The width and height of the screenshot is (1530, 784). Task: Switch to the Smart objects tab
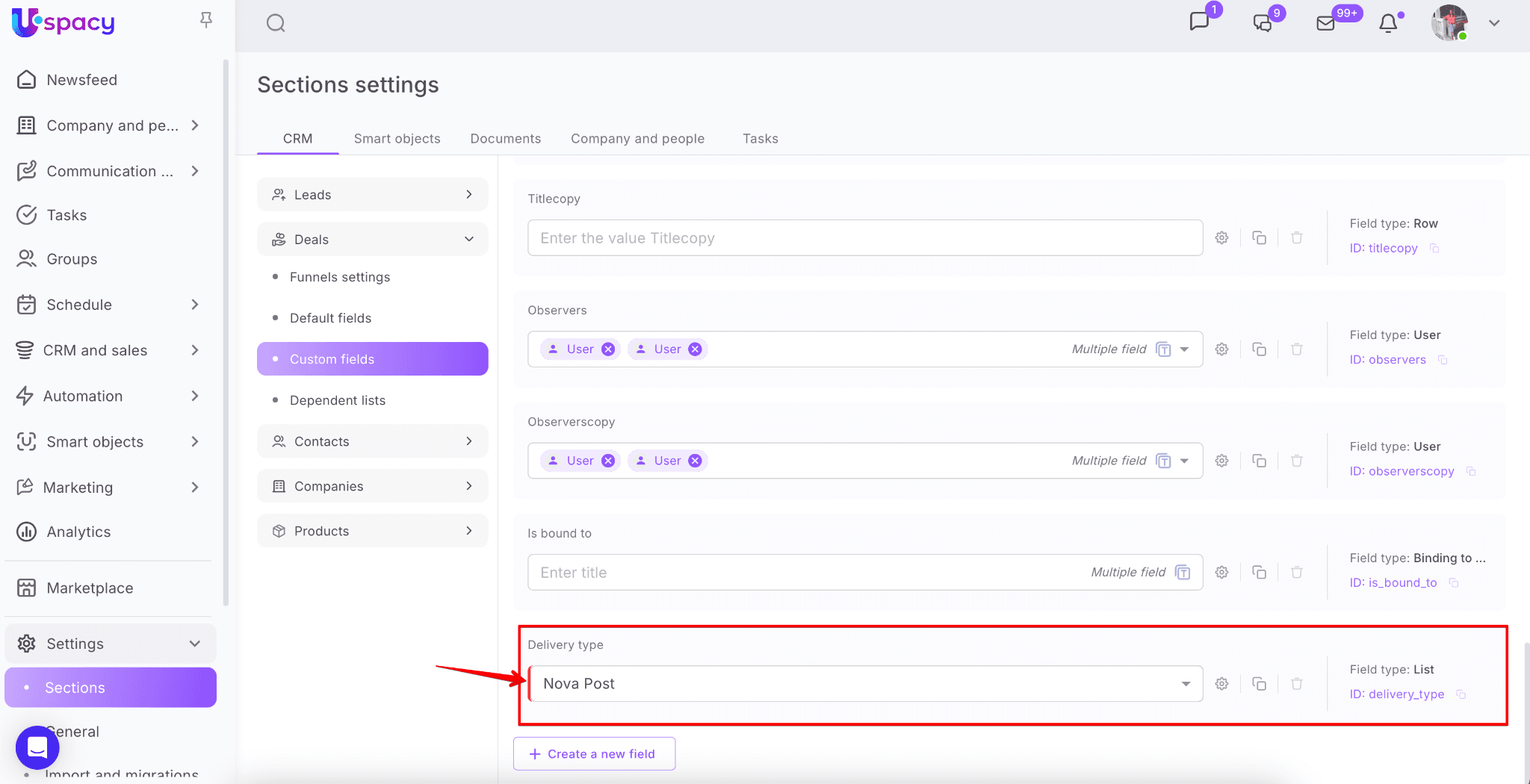(x=397, y=139)
